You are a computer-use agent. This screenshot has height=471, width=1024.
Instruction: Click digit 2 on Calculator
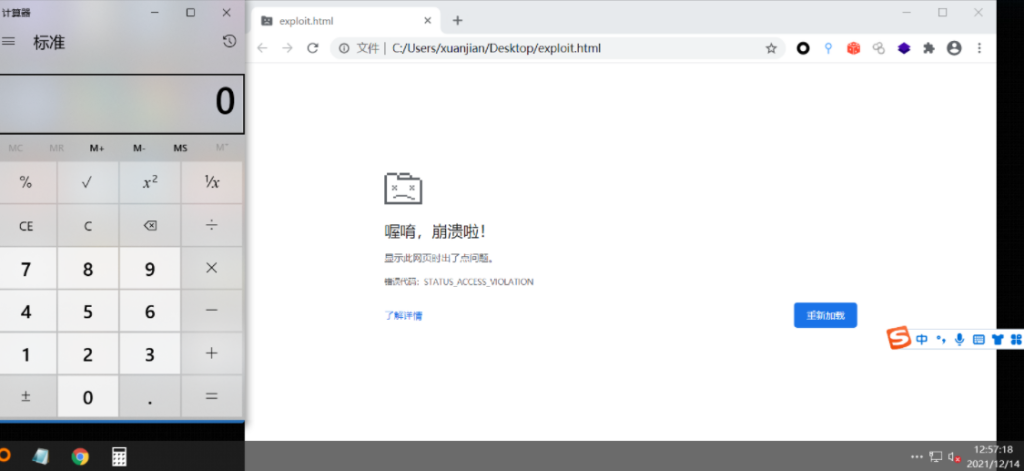88,353
